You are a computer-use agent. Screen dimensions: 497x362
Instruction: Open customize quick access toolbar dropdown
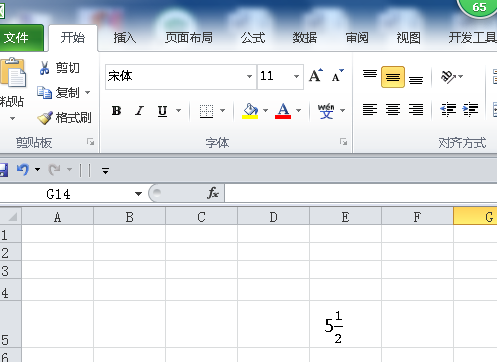click(x=105, y=171)
